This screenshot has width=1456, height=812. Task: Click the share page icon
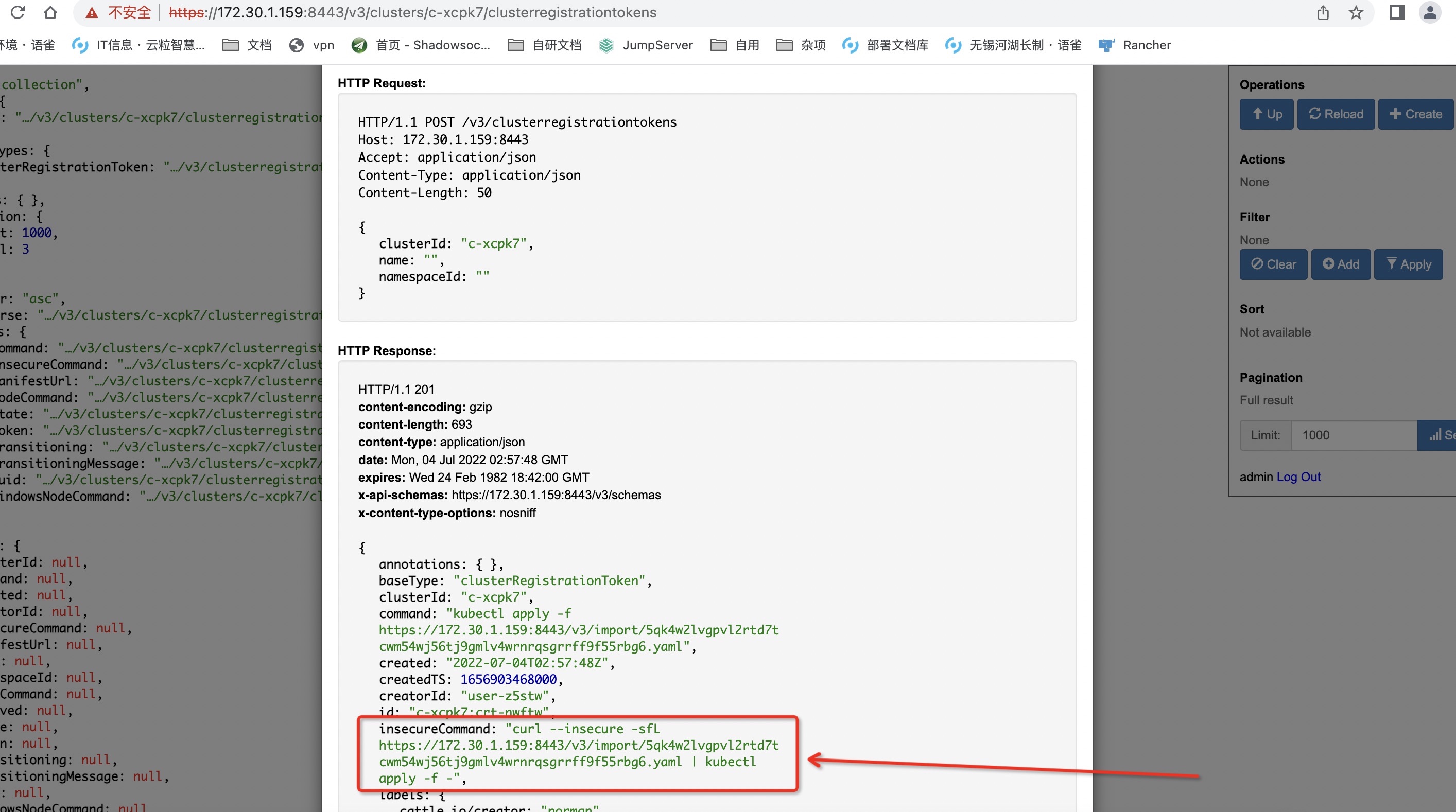[1323, 12]
